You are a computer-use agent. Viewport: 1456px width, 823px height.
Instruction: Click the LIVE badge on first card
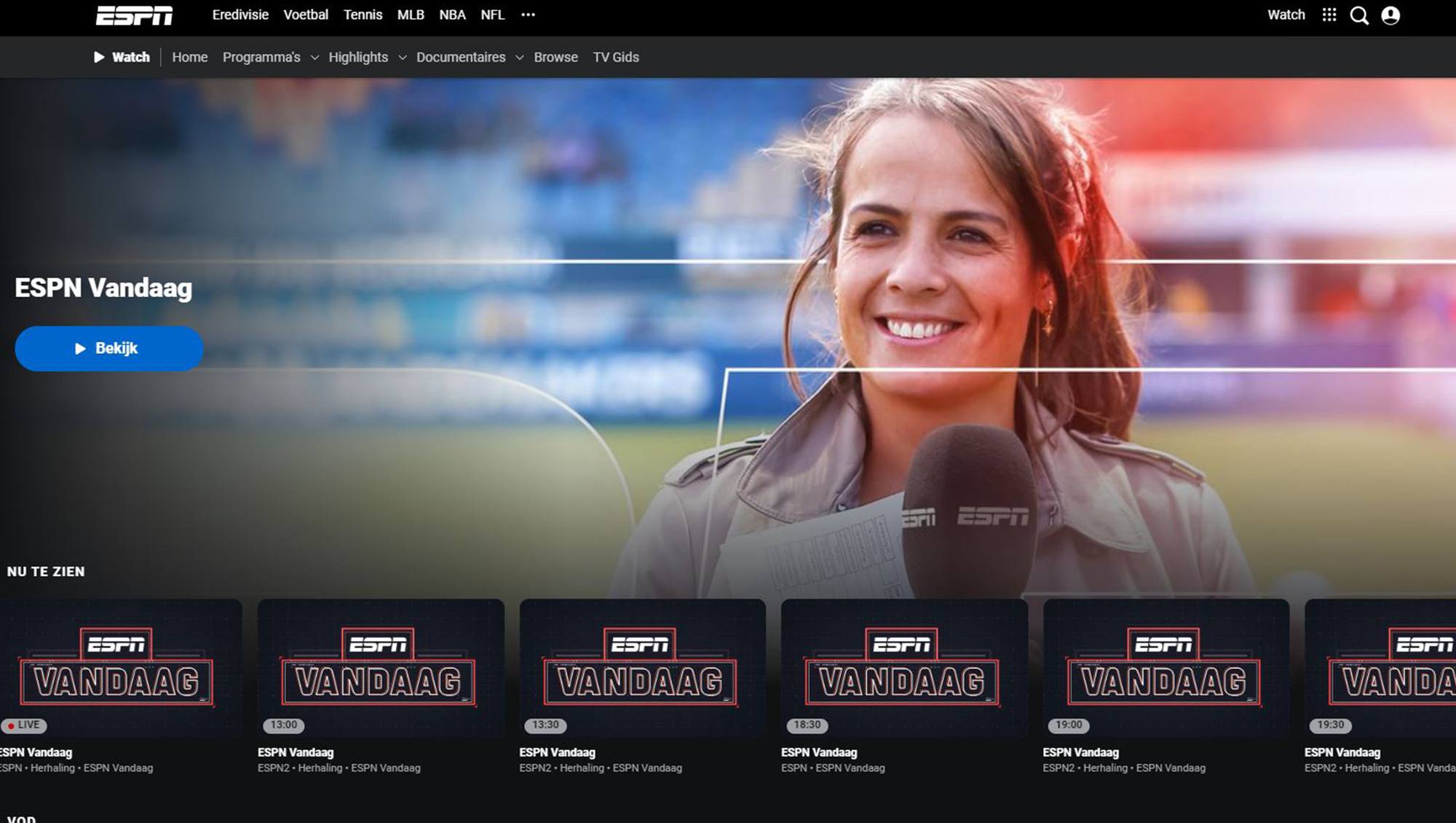coord(24,725)
